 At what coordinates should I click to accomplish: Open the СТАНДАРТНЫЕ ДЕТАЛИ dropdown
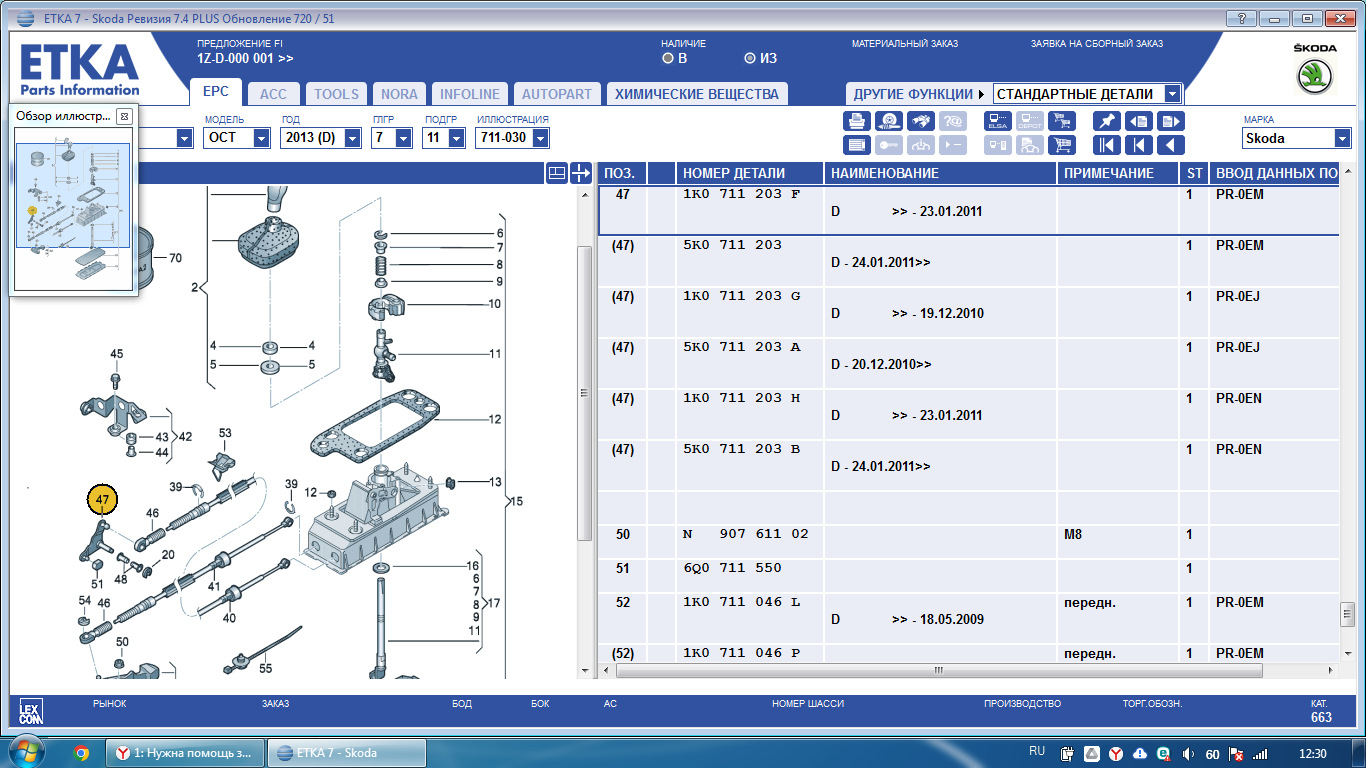(x=1088, y=94)
